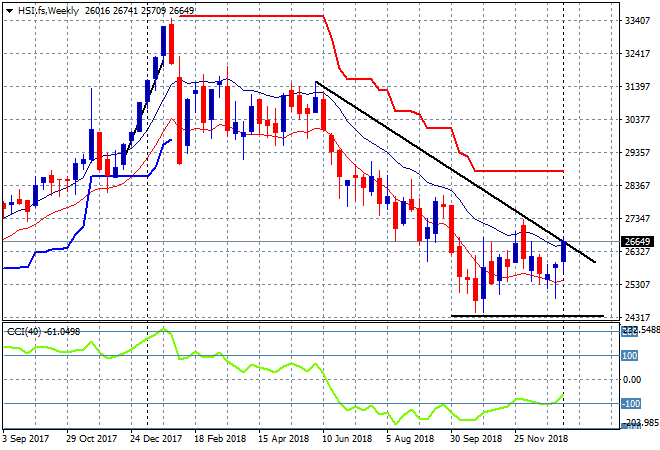
Task: Click date label 10 Jun 2018
Action: point(347,439)
